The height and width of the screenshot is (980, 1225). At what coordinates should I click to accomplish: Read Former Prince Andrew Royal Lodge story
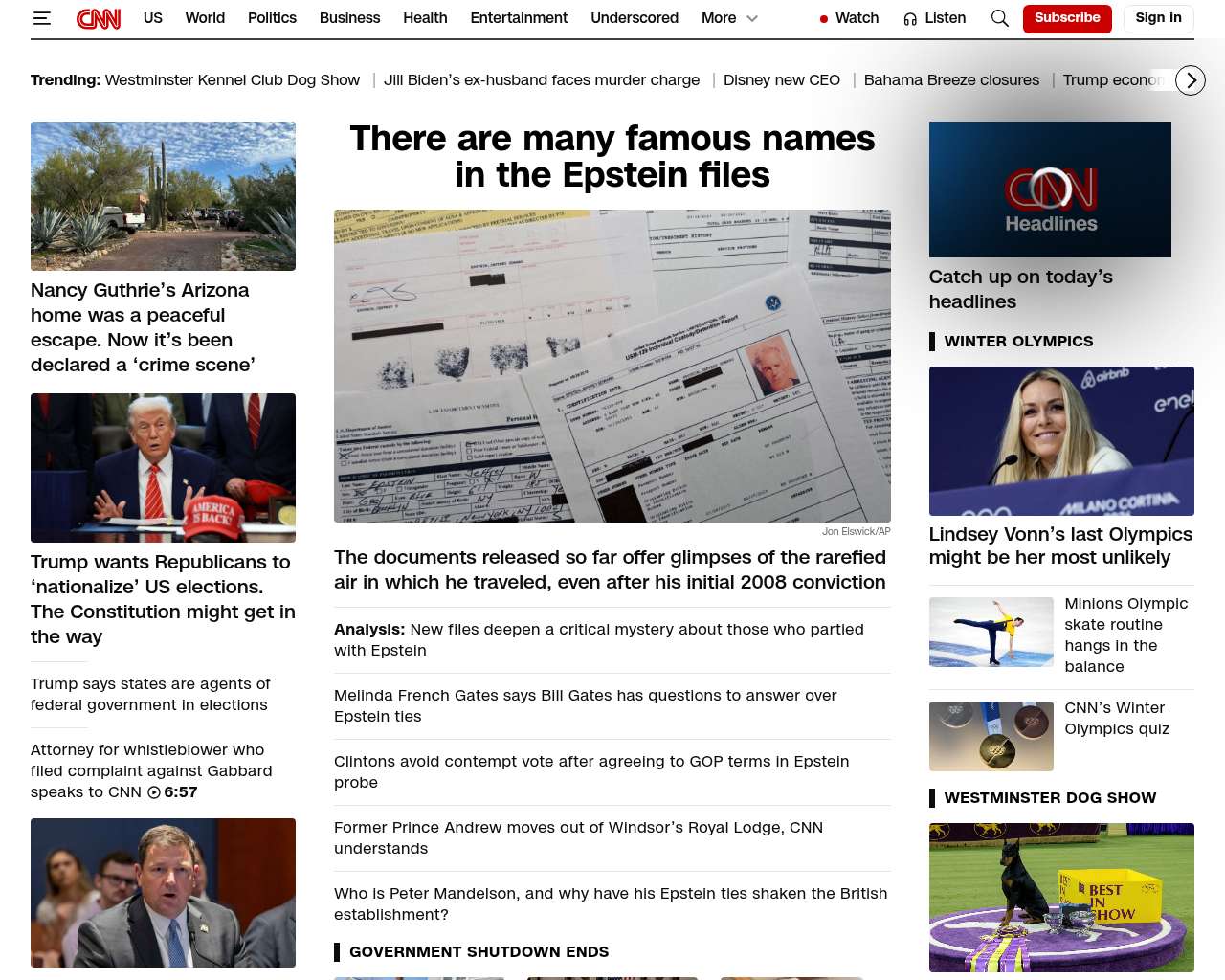coord(578,837)
